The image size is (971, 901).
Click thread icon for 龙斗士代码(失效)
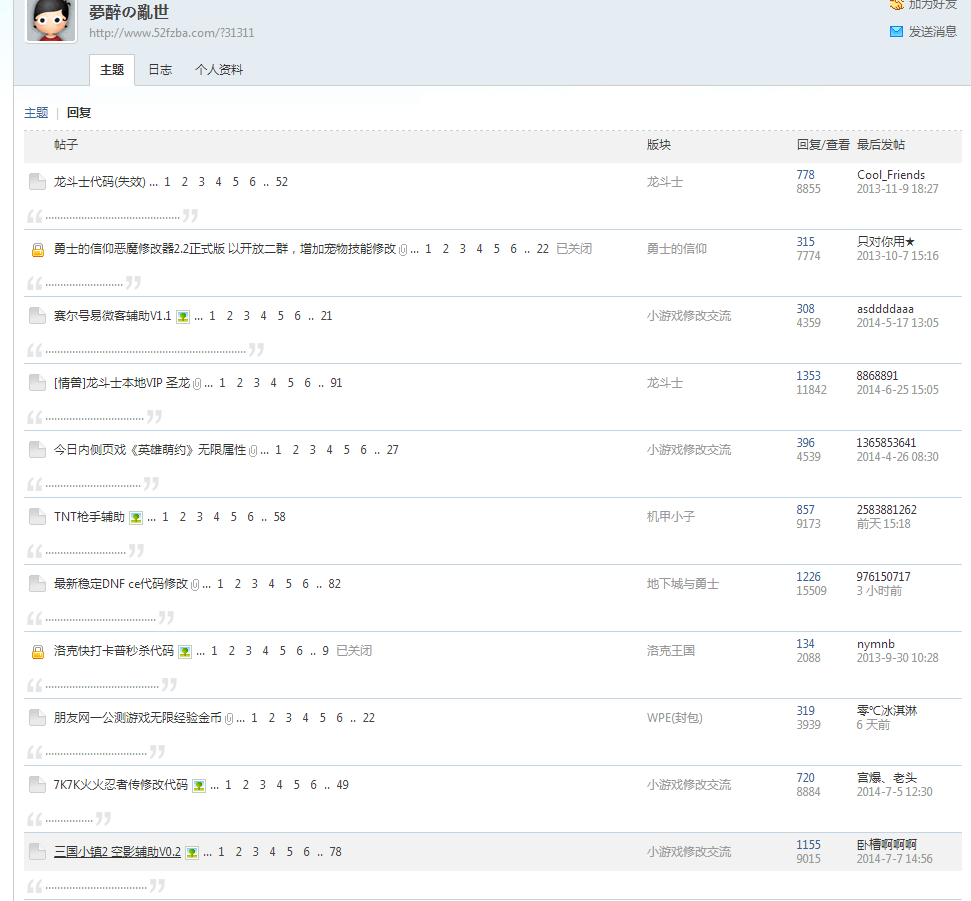tap(38, 182)
